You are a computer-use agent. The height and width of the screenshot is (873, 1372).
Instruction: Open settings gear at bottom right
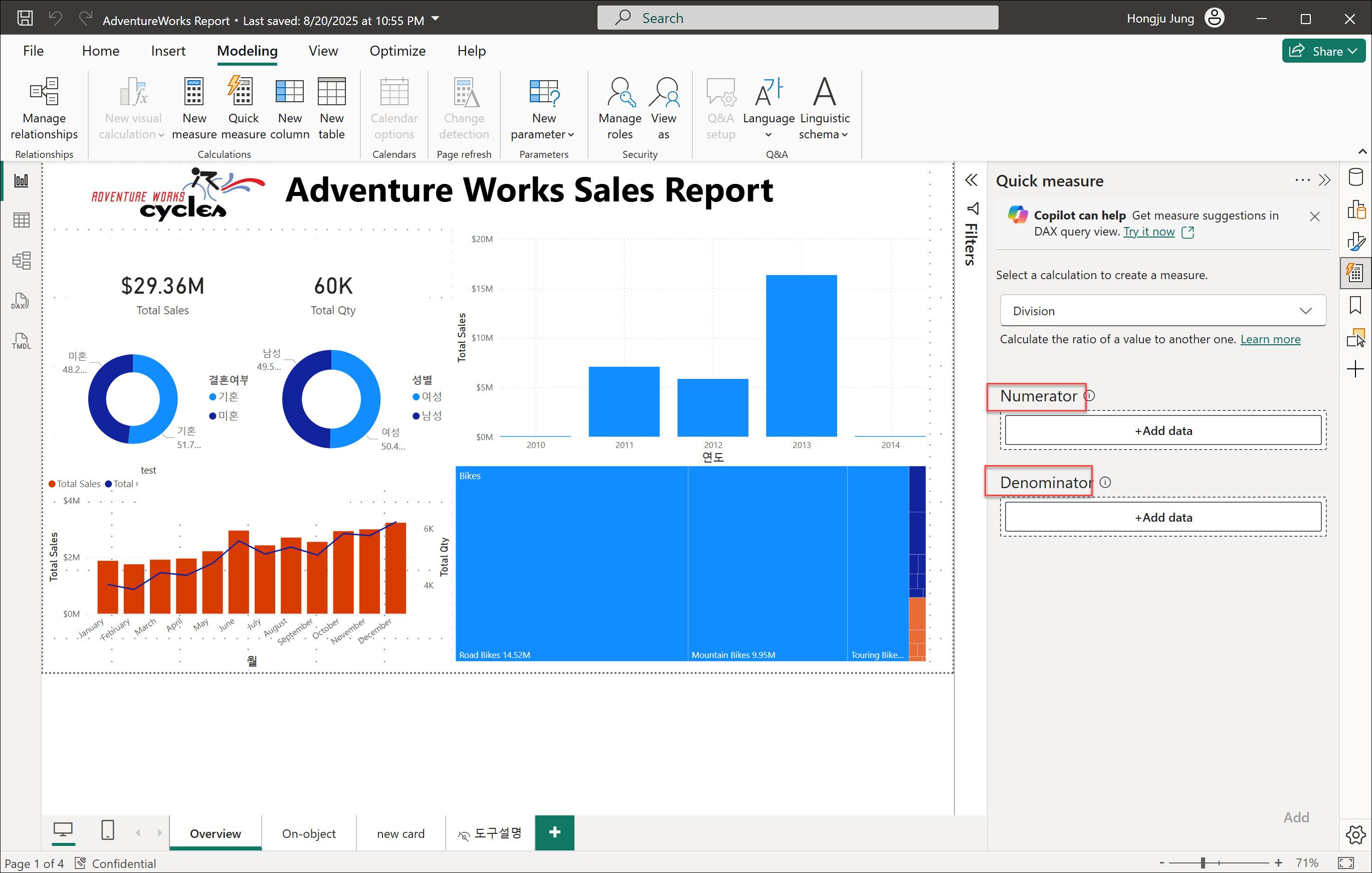click(x=1356, y=835)
